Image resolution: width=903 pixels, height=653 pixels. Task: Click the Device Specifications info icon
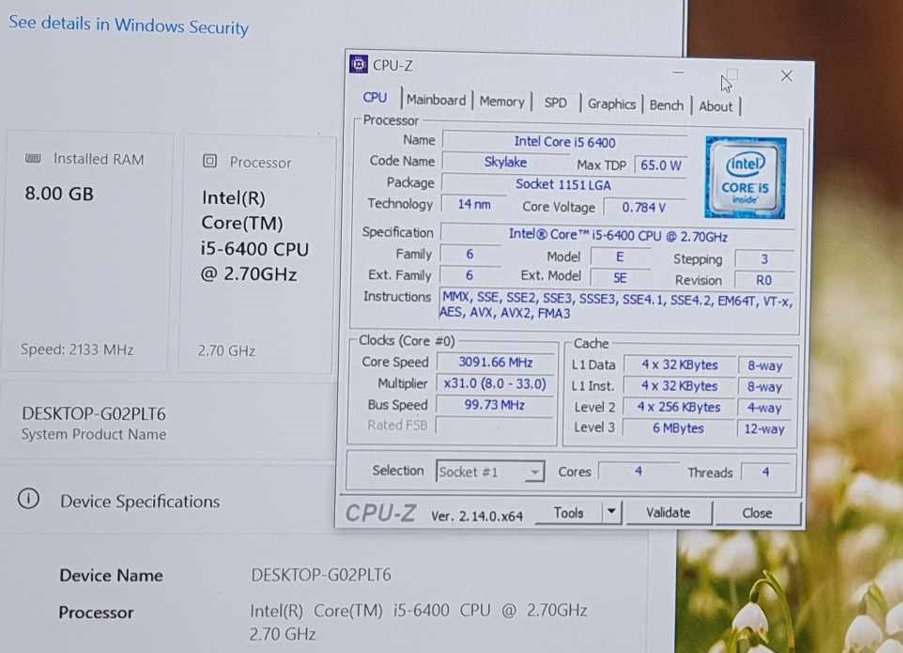pos(28,499)
